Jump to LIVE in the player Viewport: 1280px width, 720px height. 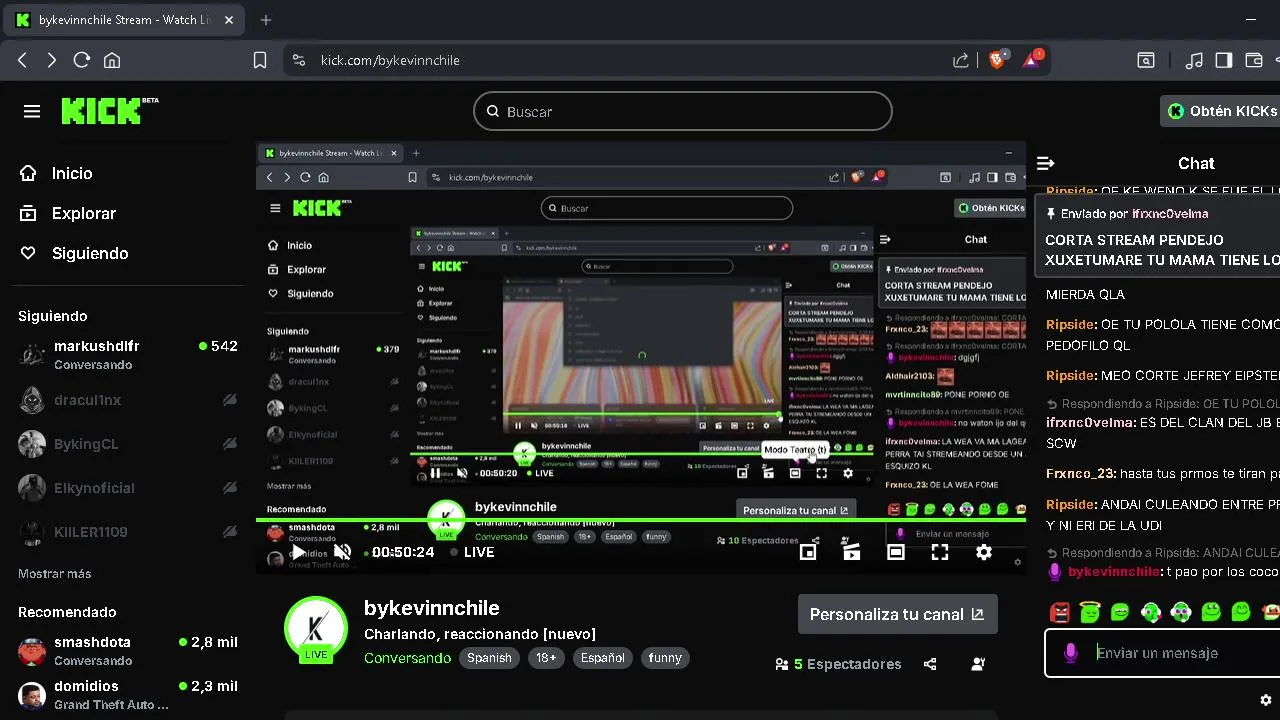point(472,552)
